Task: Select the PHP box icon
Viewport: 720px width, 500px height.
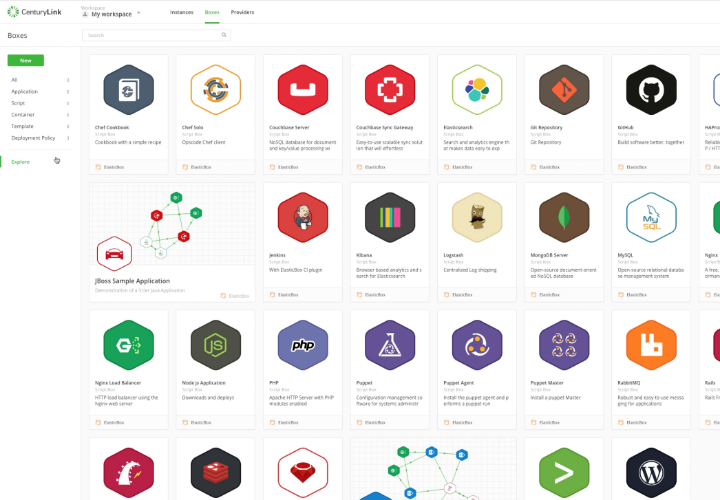Action: click(x=303, y=345)
